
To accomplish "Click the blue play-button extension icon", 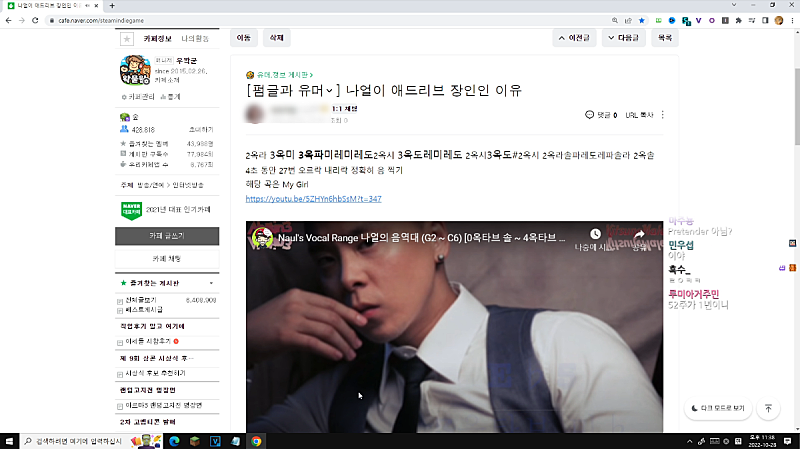I will tap(672, 20).
